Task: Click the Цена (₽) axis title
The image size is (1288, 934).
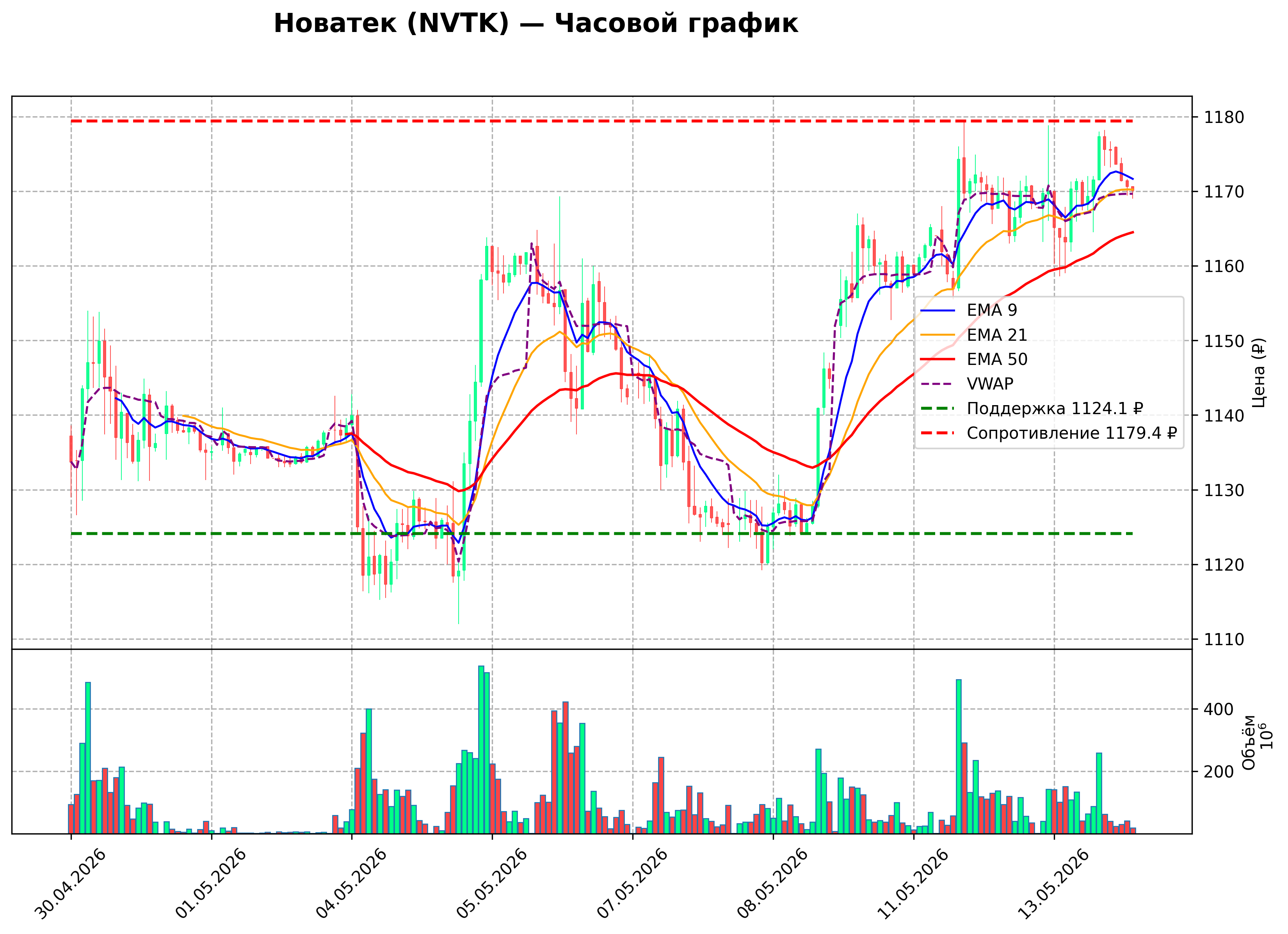Action: 1258,372
